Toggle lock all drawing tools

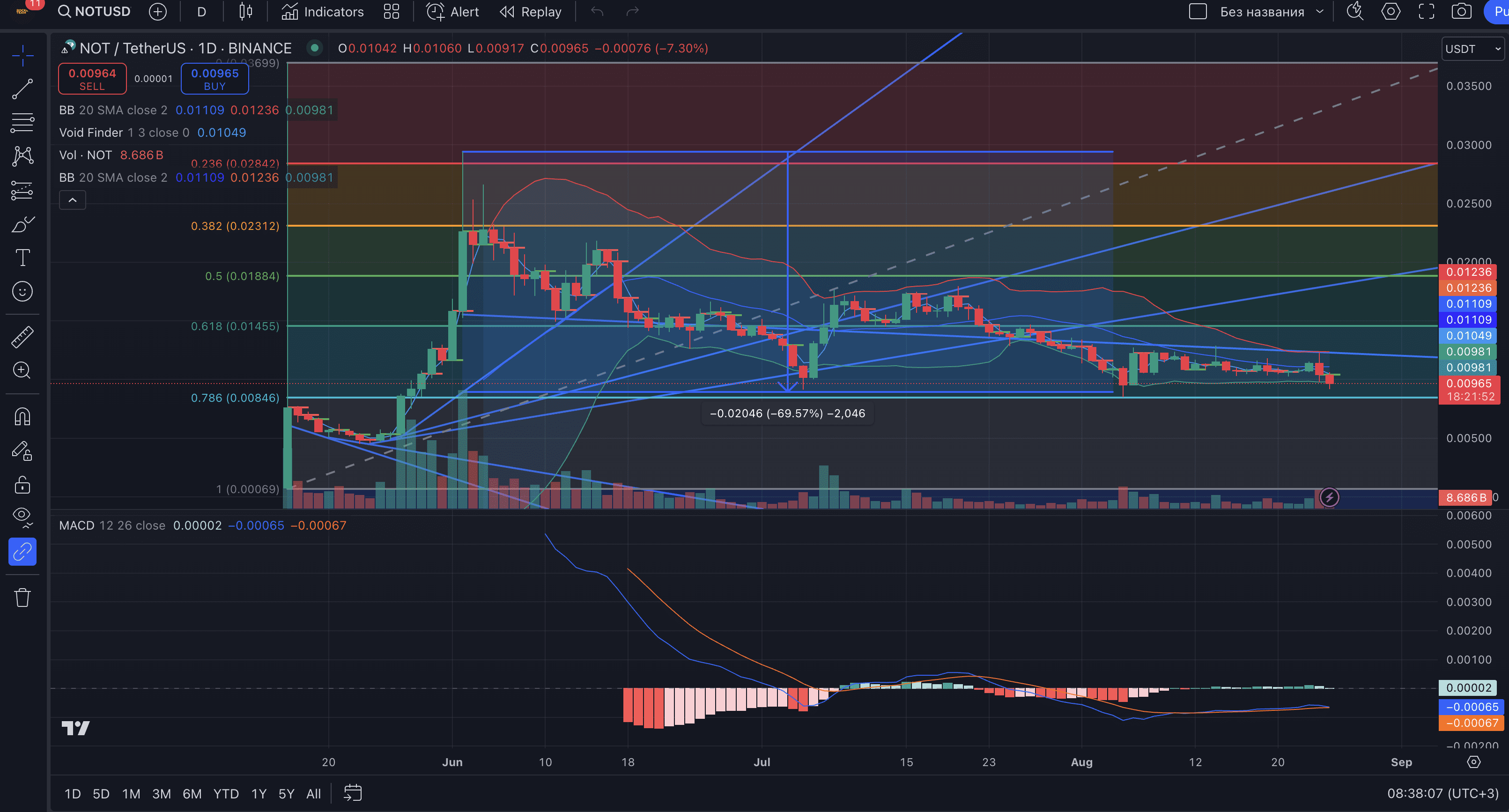[x=22, y=485]
